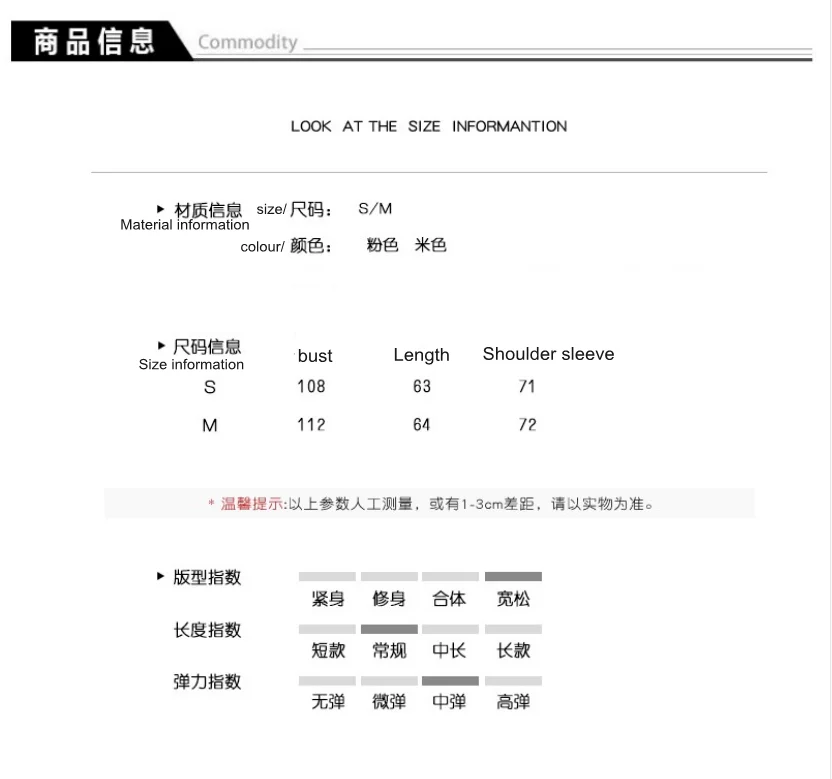Select the 合体 fit label
The image size is (832, 779).
pos(449,599)
